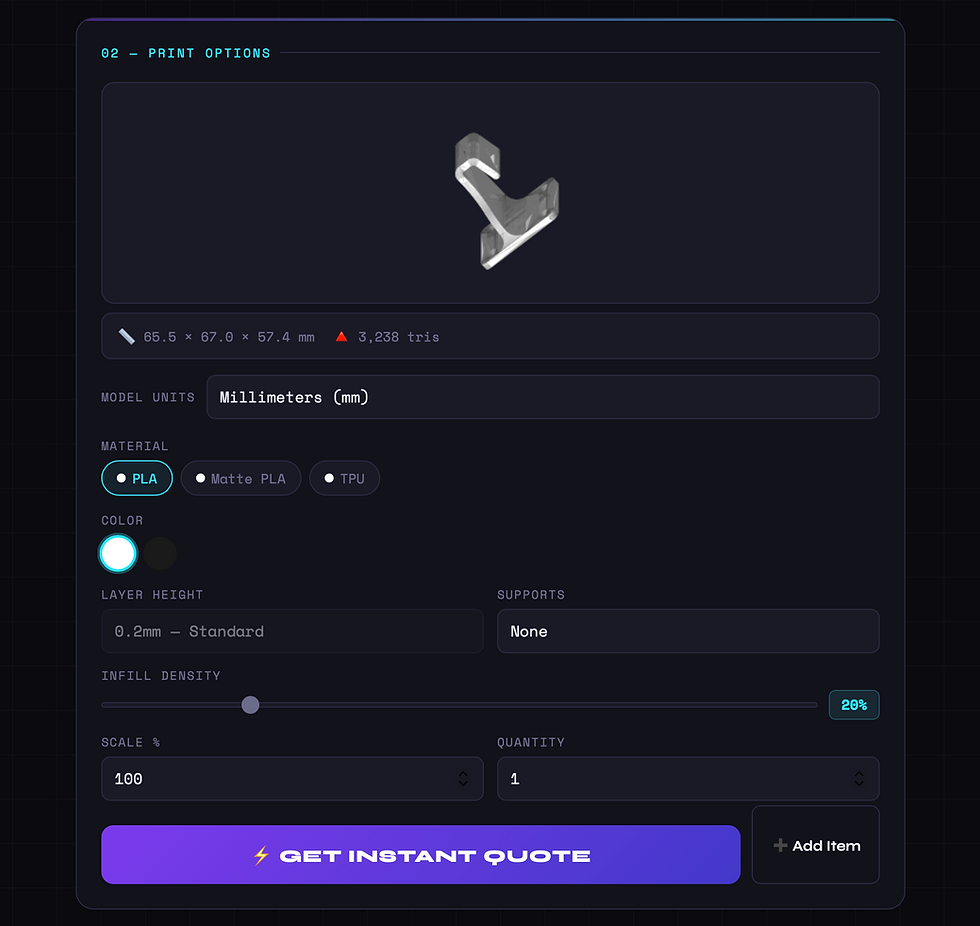Click the 20% infill badge indicator
980x926 pixels.
tap(854, 705)
